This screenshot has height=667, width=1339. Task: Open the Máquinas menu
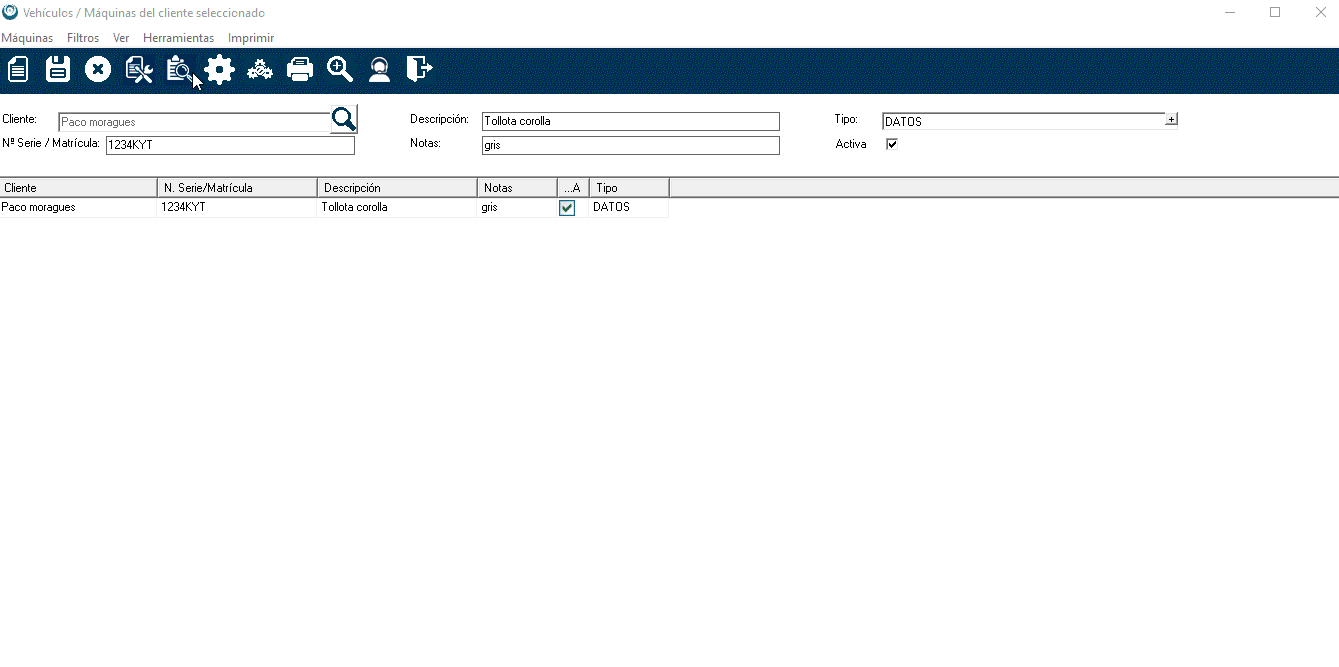(x=27, y=38)
